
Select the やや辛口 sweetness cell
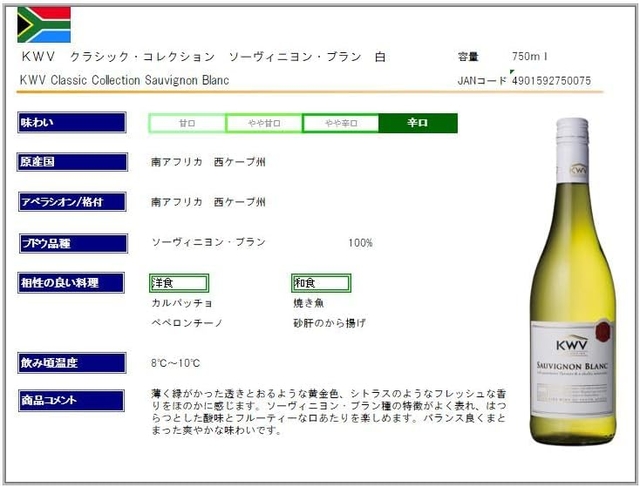pos(341,123)
